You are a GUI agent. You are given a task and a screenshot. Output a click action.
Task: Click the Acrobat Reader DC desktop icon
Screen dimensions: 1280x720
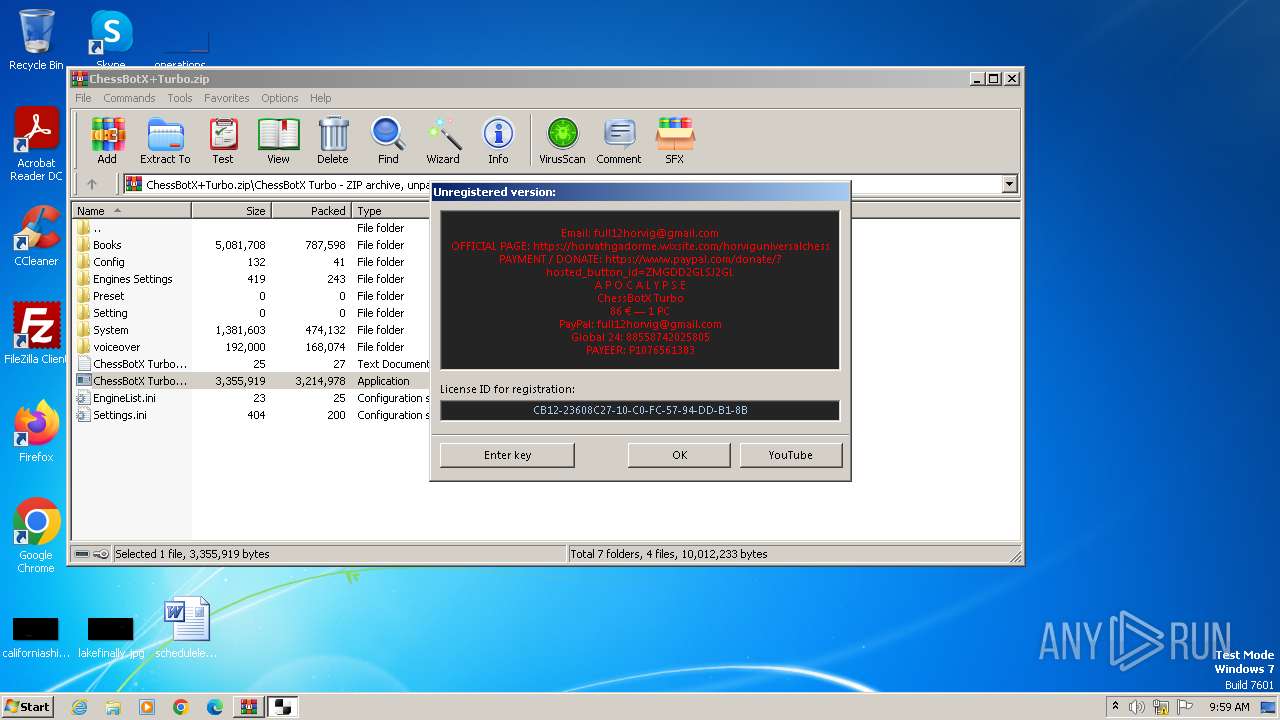point(36,145)
